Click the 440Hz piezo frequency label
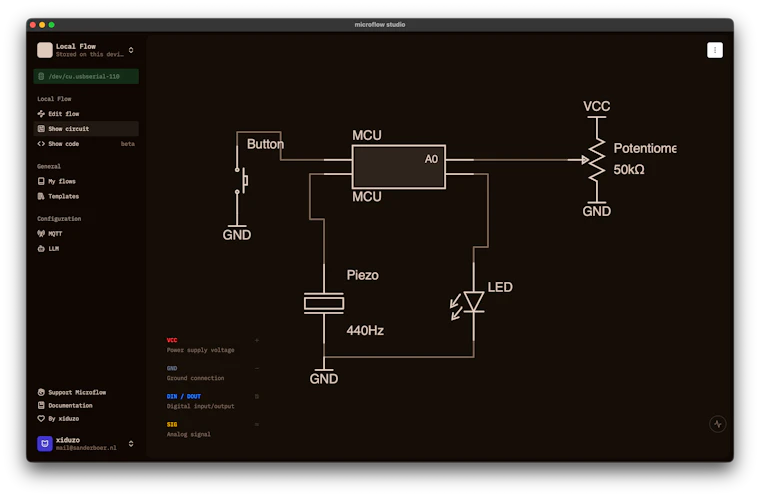The width and height of the screenshot is (760, 497). 365,331
